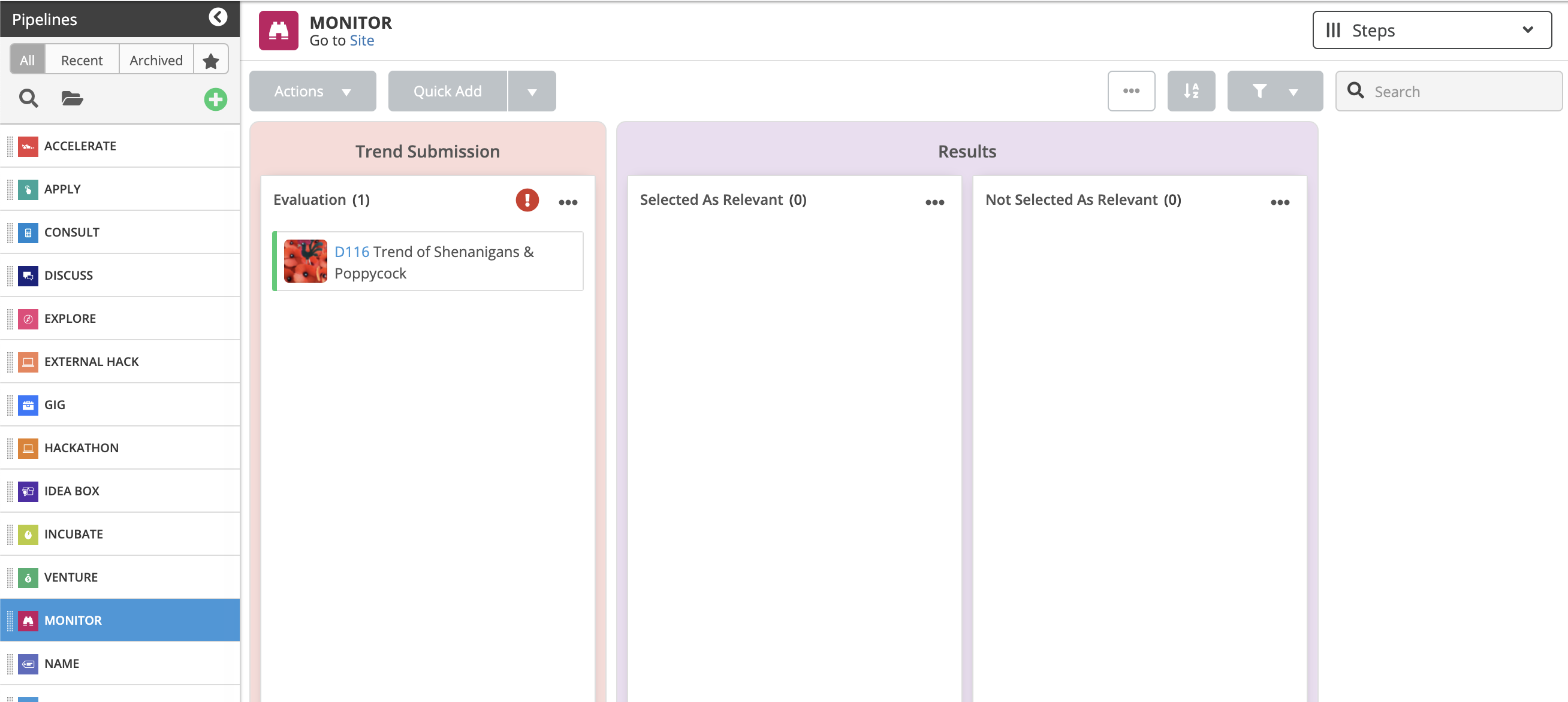Click the NAME pipeline icon

(x=28, y=665)
